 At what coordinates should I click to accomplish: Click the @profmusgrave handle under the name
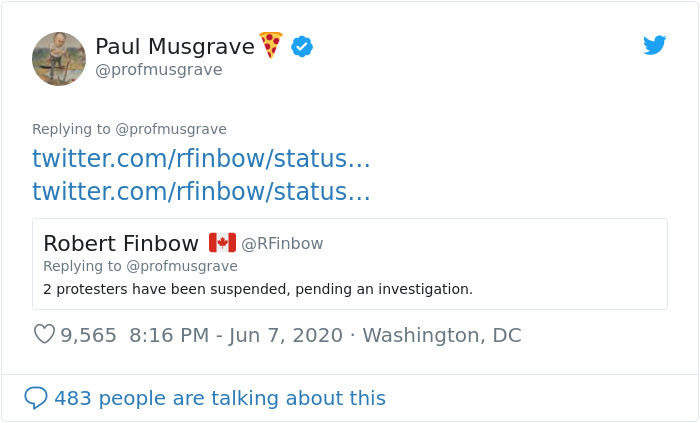click(158, 70)
